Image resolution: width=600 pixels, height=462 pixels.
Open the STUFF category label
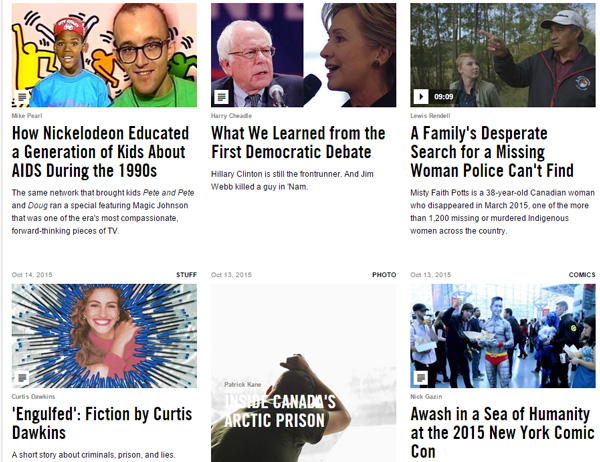pyautogui.click(x=186, y=275)
